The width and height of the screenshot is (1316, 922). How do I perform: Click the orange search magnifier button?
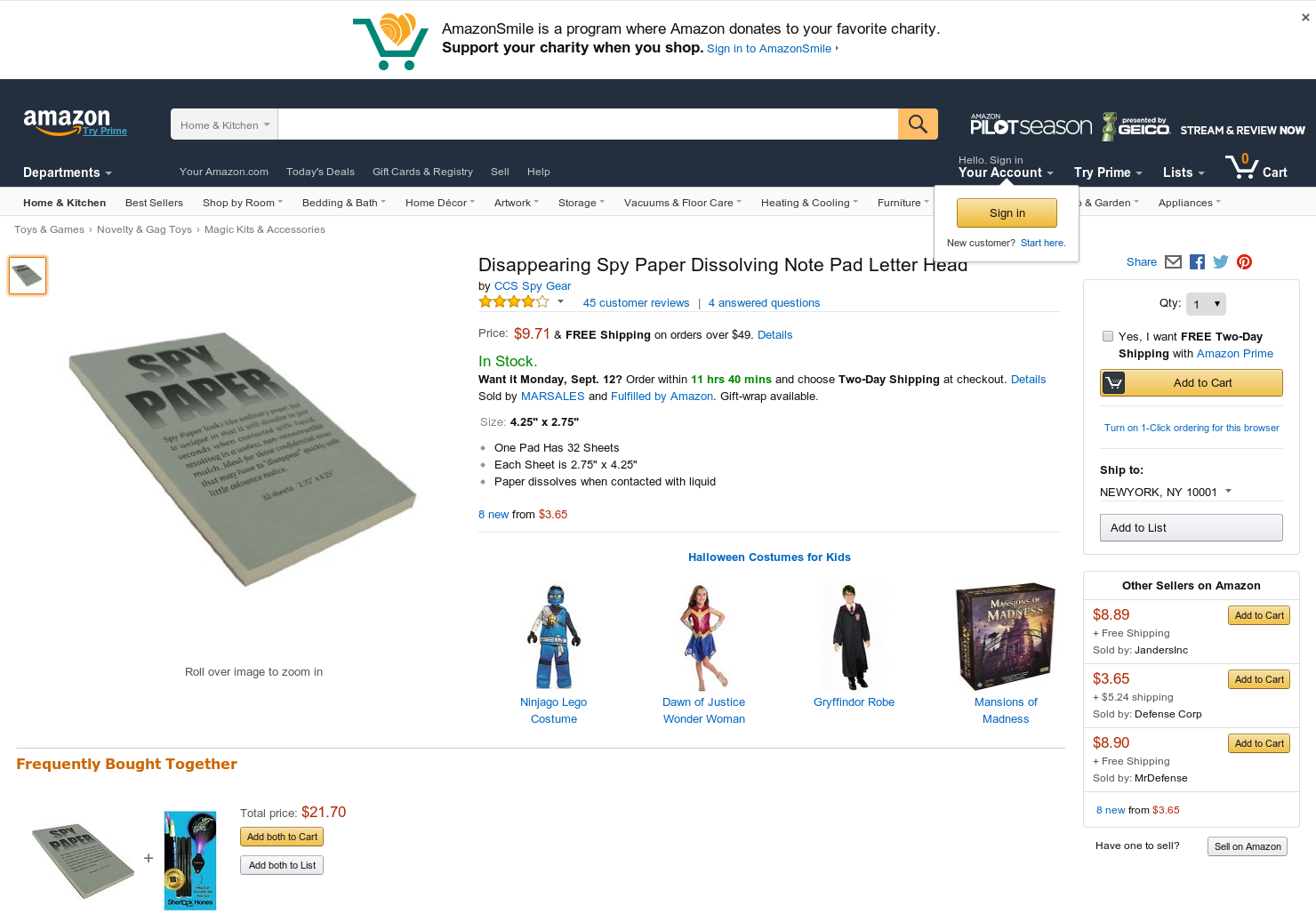click(918, 124)
